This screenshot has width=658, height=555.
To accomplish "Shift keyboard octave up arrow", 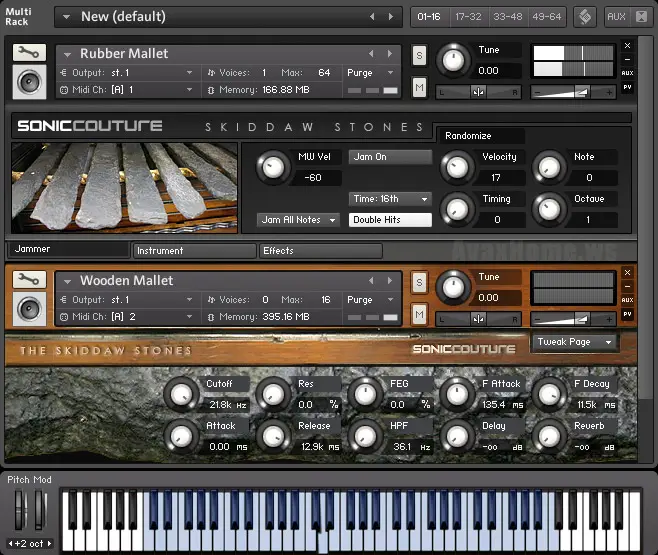I will (x=50, y=544).
